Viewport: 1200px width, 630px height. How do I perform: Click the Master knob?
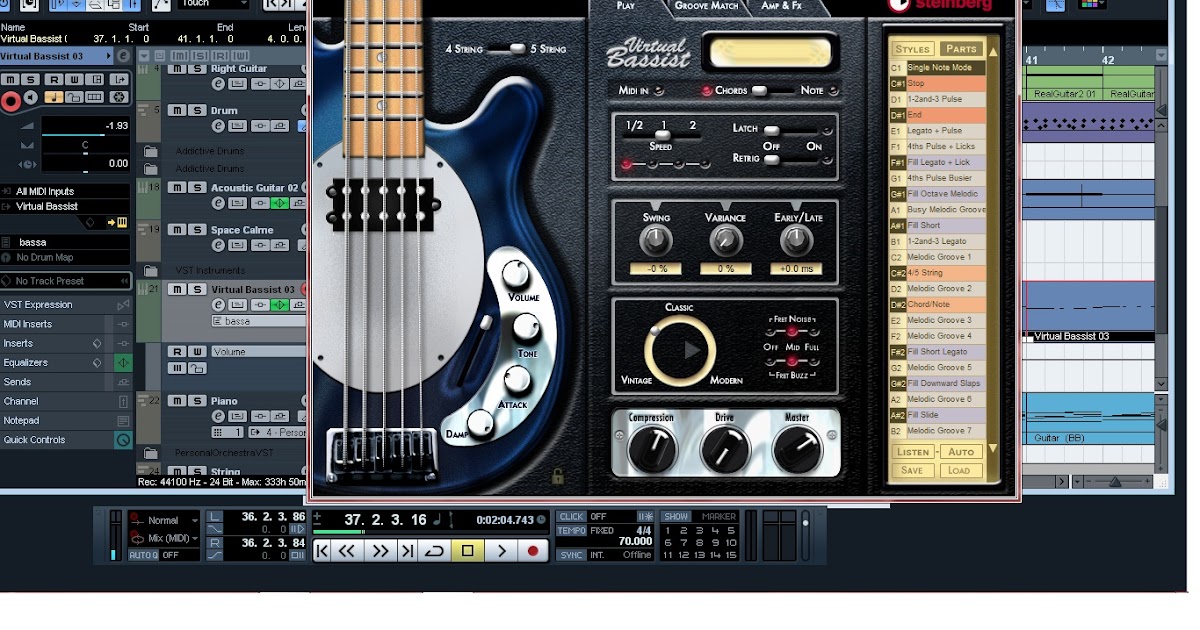click(797, 449)
